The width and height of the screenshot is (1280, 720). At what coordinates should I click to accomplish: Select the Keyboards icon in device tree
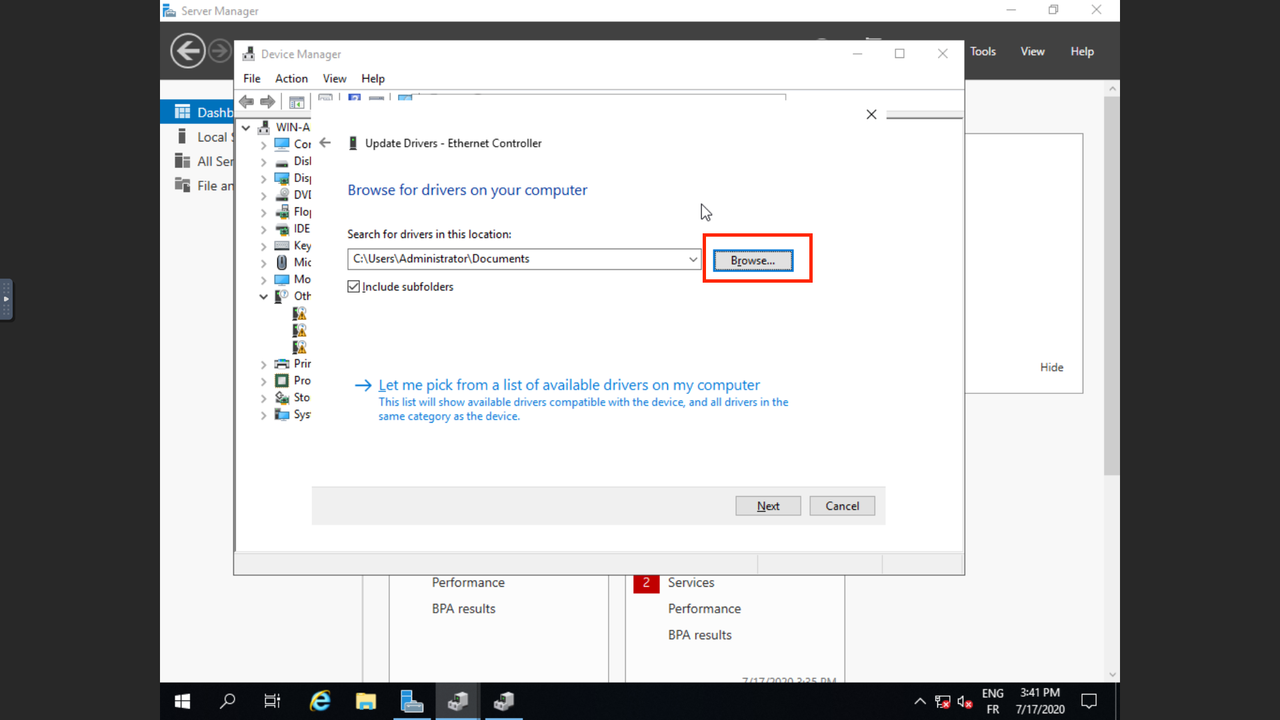tap(282, 246)
